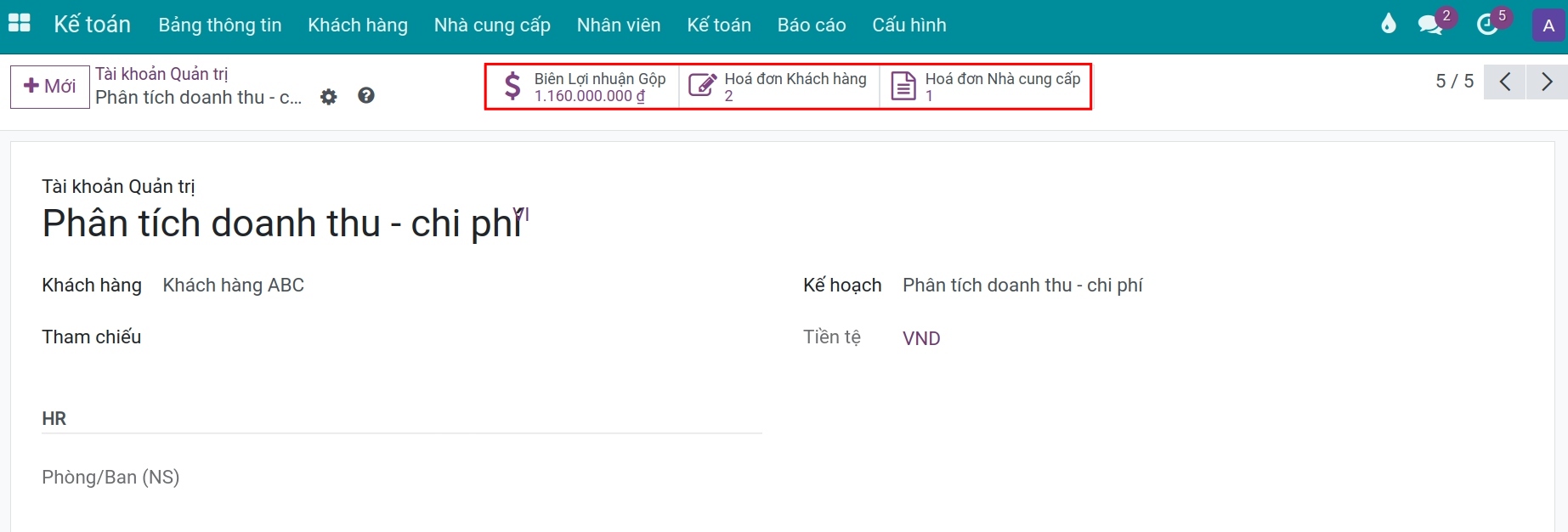This screenshot has width=1568, height=532.
Task: Open Tài khoản Quản trị breadcrumb link
Action: (161, 74)
